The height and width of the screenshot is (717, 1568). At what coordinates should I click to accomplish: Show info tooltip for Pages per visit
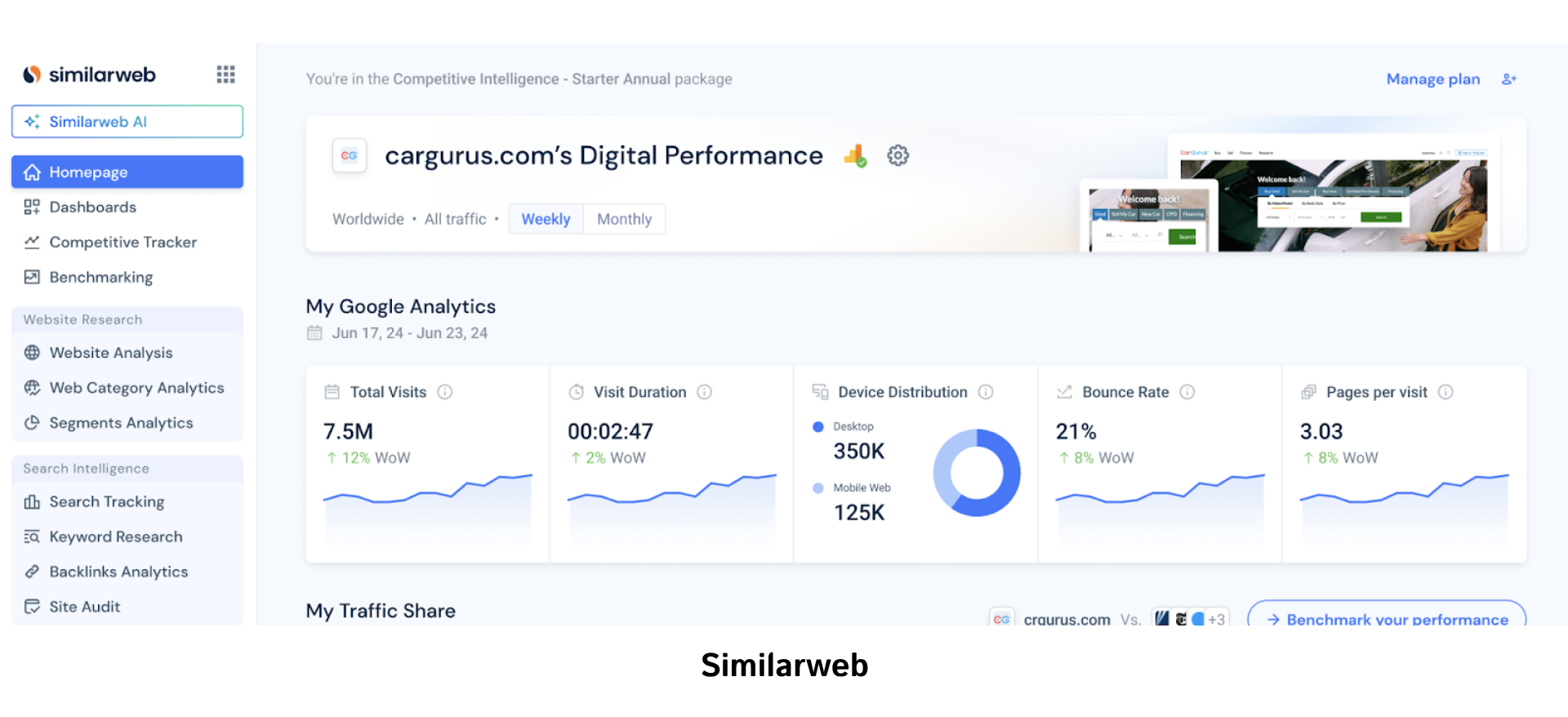point(1445,392)
